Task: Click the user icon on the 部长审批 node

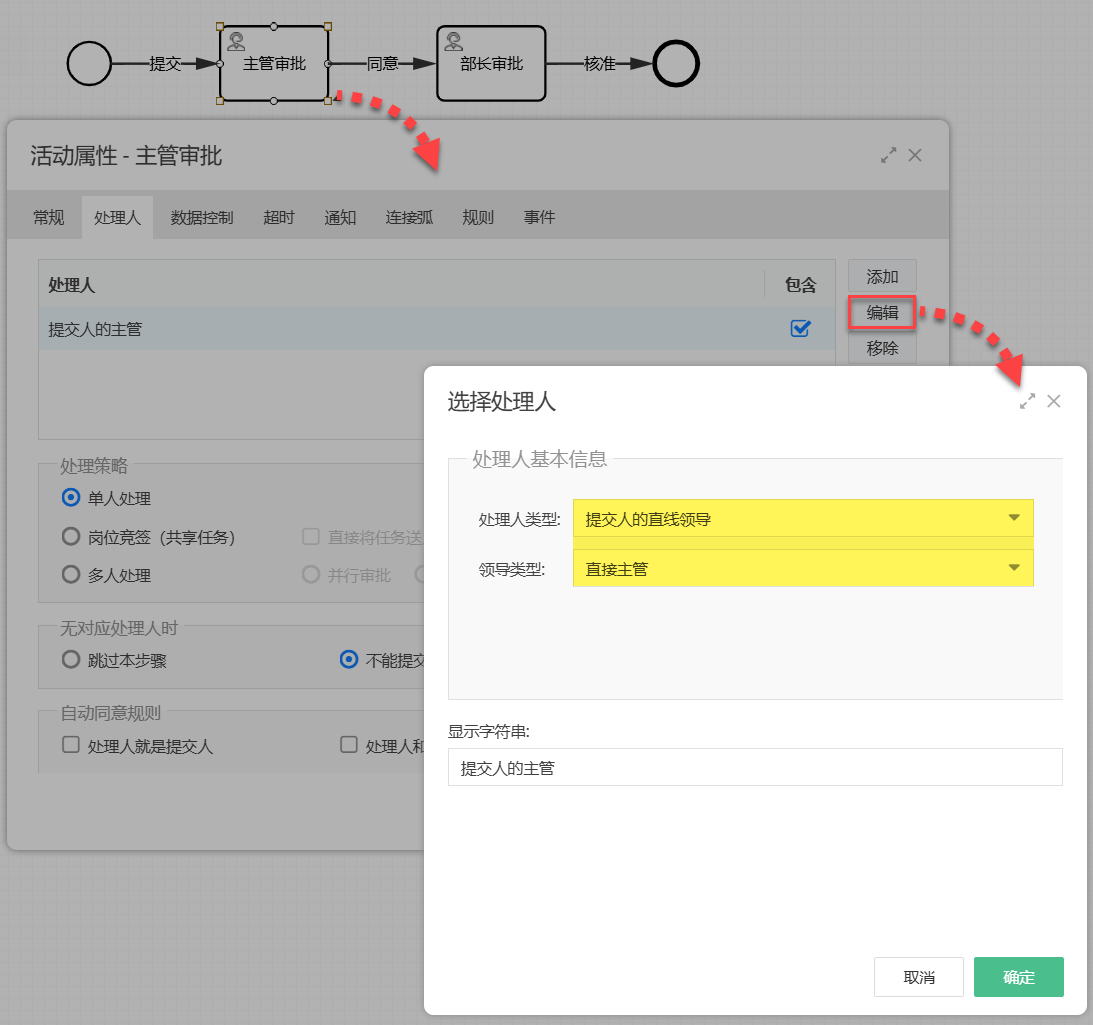Action: (455, 40)
